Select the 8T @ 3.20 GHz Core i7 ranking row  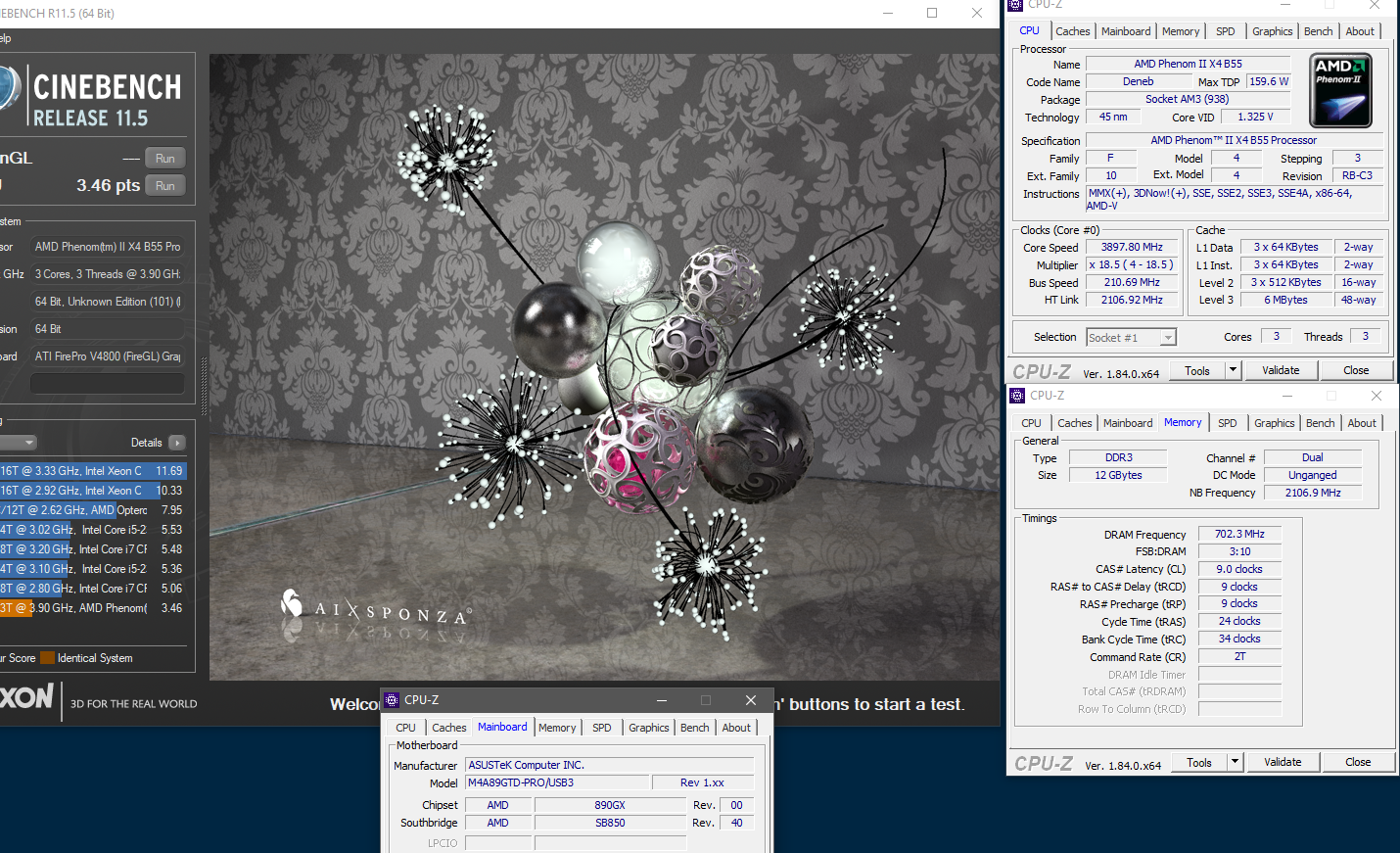[x=92, y=549]
